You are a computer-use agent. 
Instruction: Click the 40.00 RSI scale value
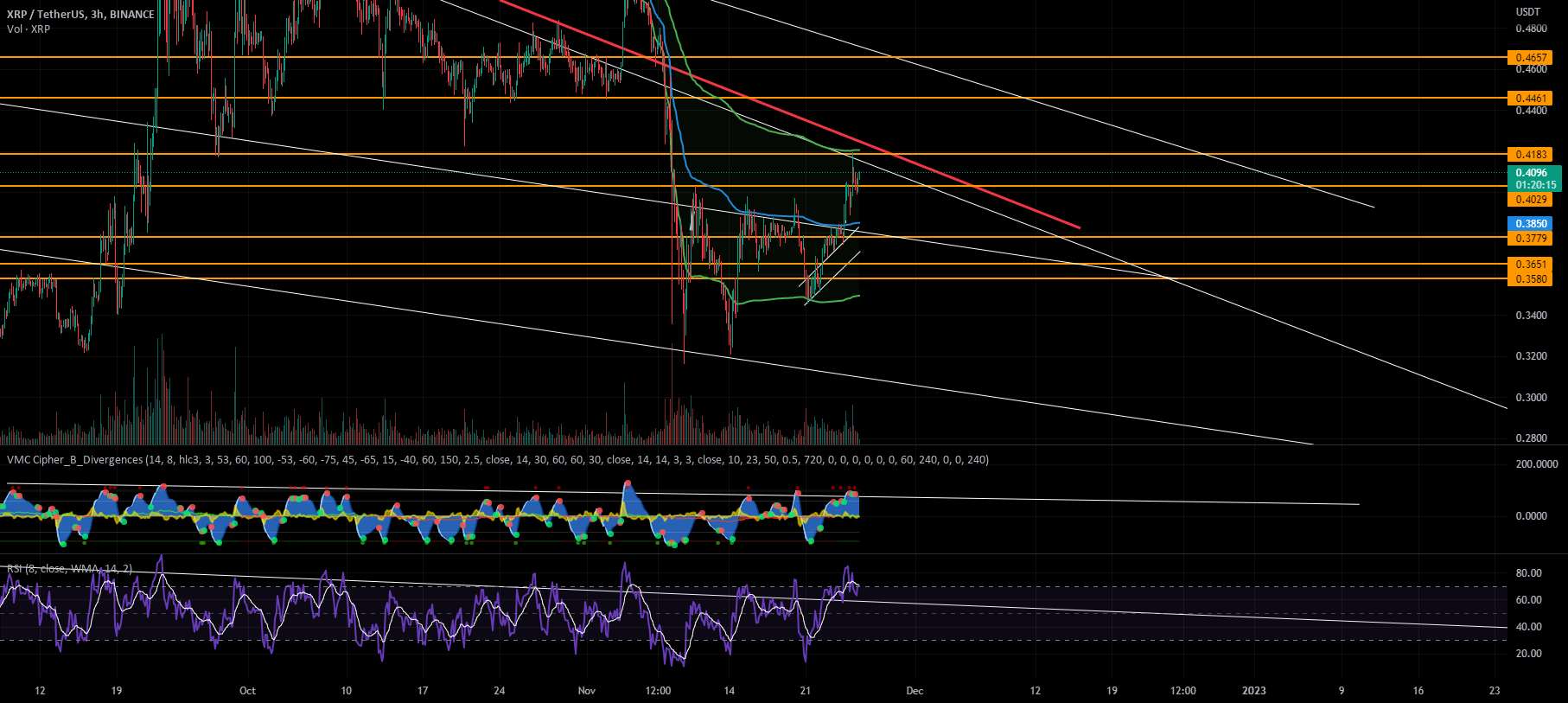click(1528, 627)
